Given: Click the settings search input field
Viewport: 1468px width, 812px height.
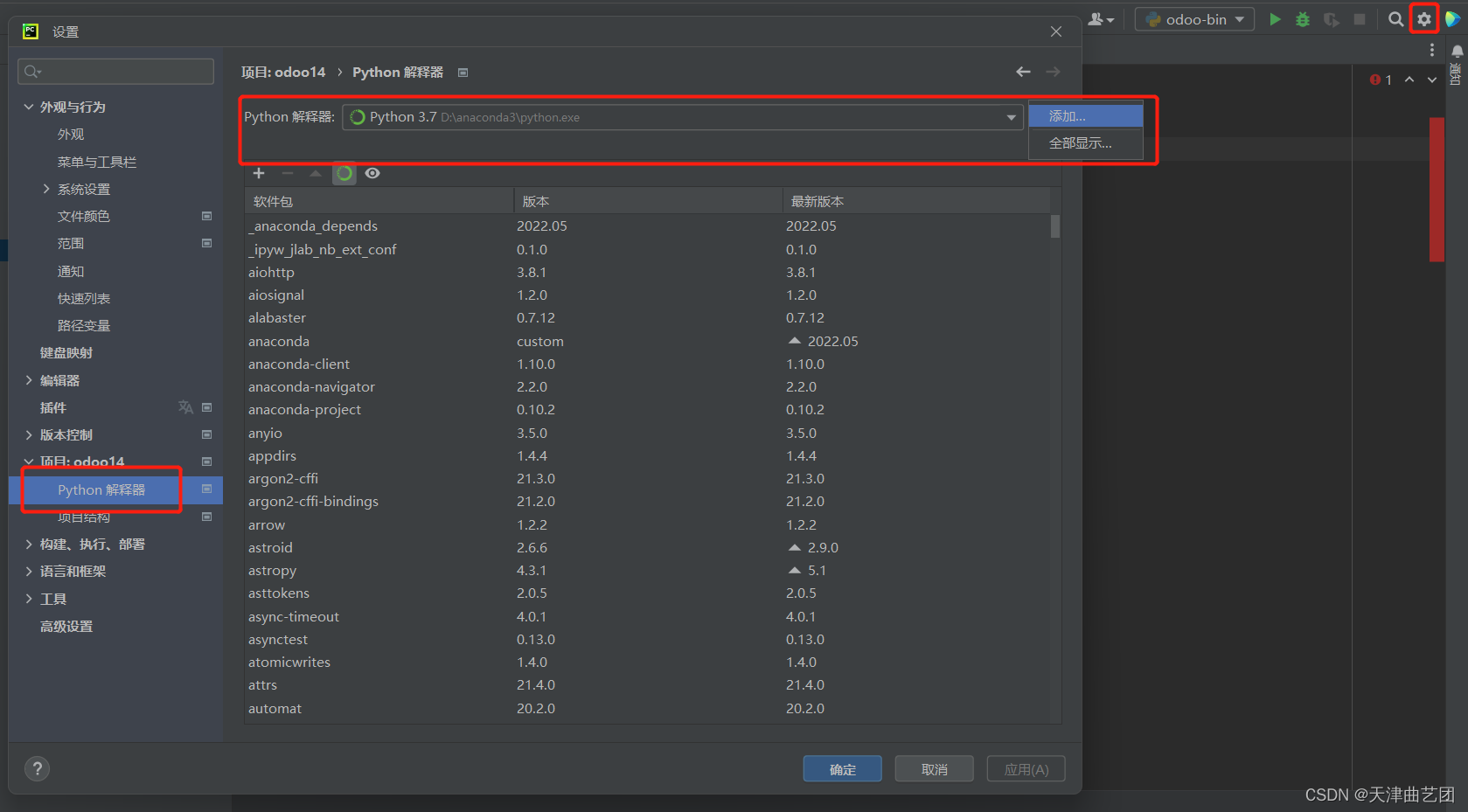Looking at the screenshot, I should tap(115, 71).
